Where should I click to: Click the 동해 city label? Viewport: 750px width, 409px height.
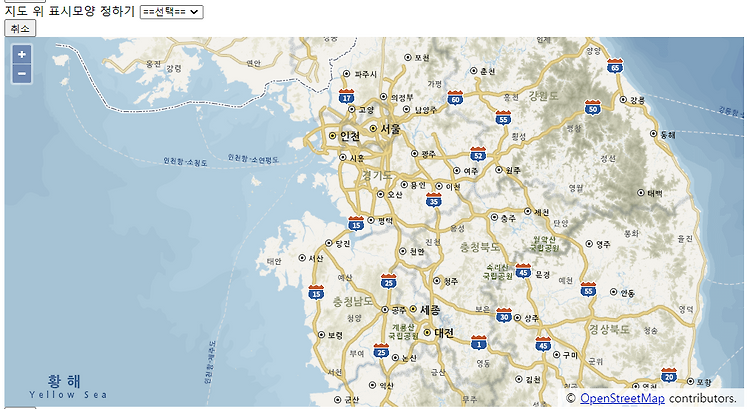coord(668,134)
